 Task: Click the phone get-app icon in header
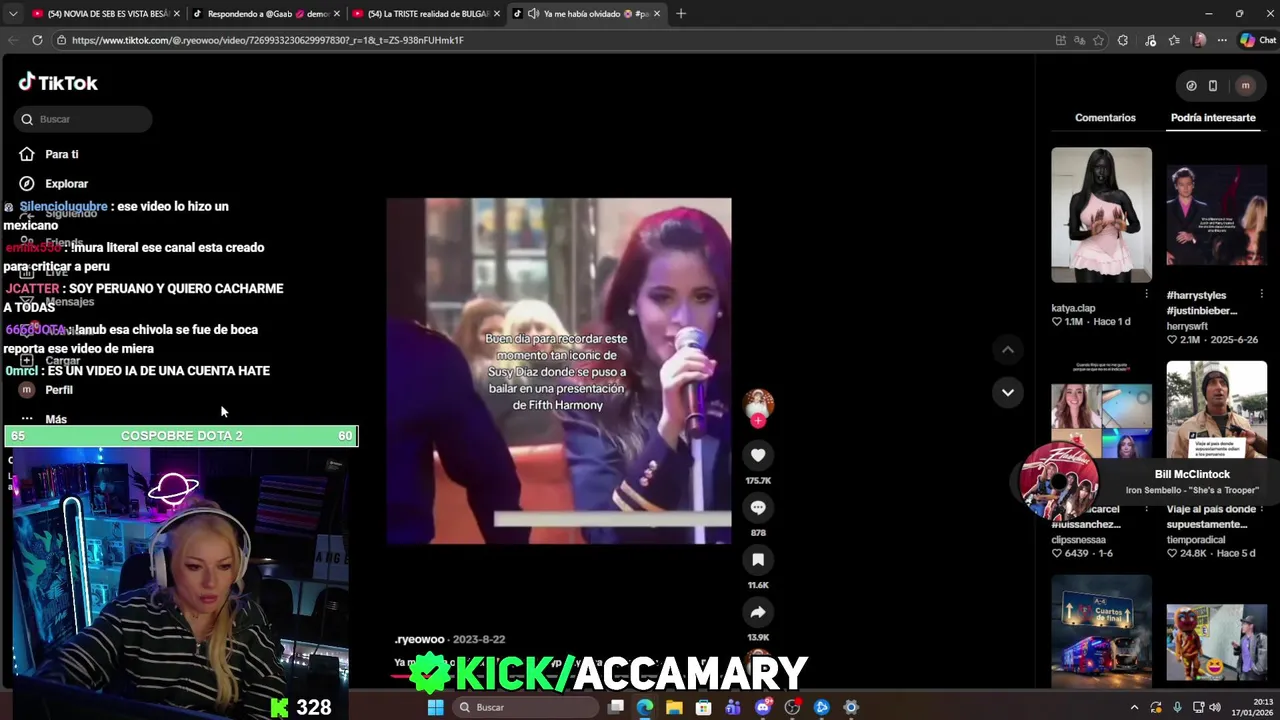coord(1213,86)
